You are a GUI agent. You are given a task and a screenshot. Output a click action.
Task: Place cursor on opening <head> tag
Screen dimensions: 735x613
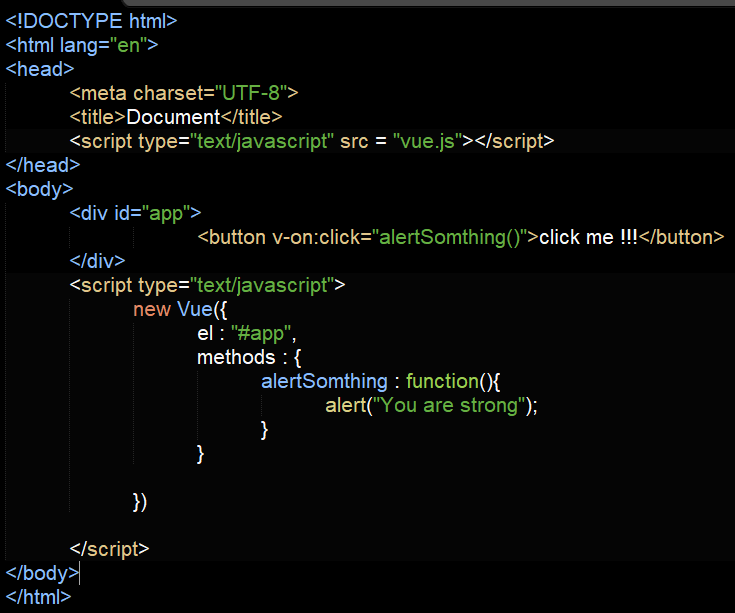pos(39,69)
